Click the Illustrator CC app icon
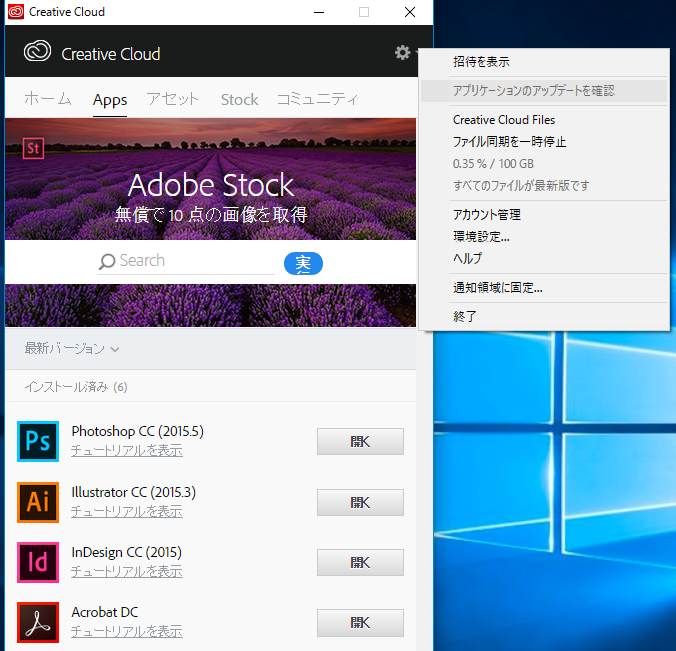 click(x=38, y=502)
